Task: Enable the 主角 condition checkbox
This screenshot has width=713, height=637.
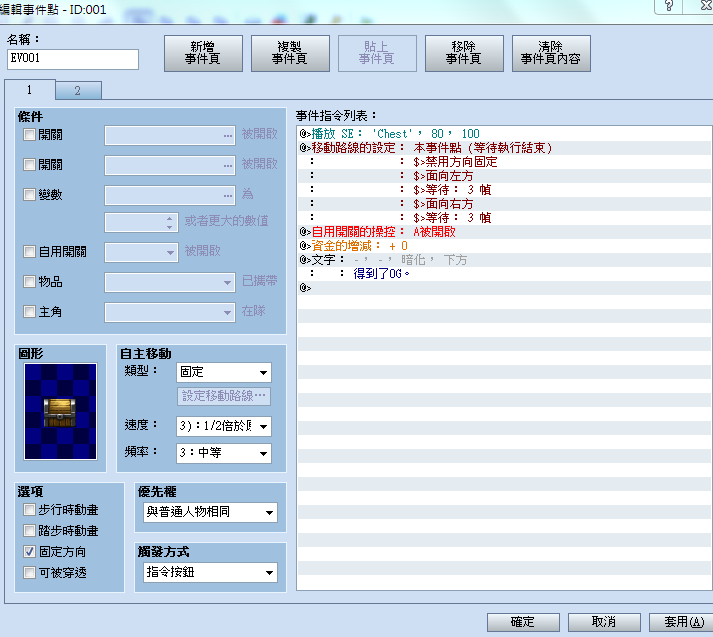Action: pos(29,311)
